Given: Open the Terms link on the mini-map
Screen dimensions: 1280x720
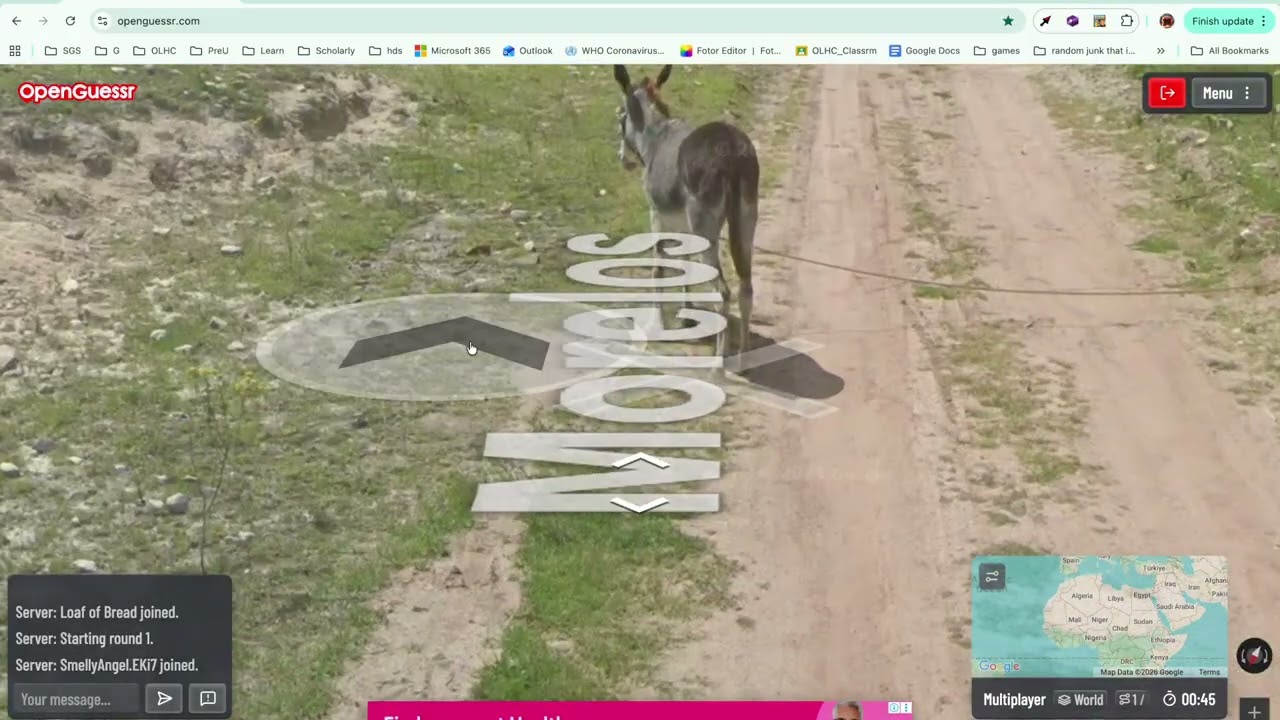Looking at the screenshot, I should point(1209,672).
